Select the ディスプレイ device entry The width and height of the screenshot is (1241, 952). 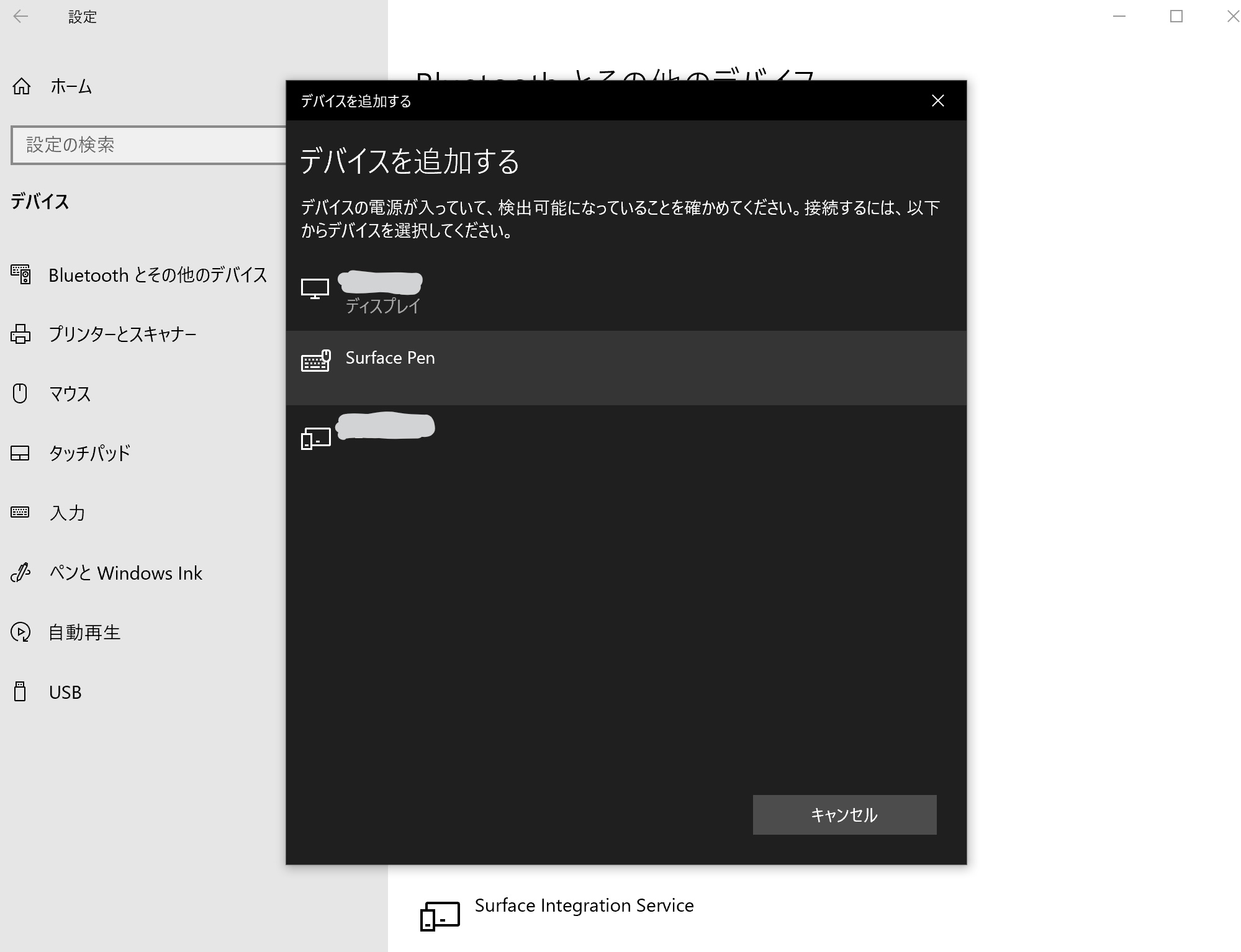[x=626, y=292]
